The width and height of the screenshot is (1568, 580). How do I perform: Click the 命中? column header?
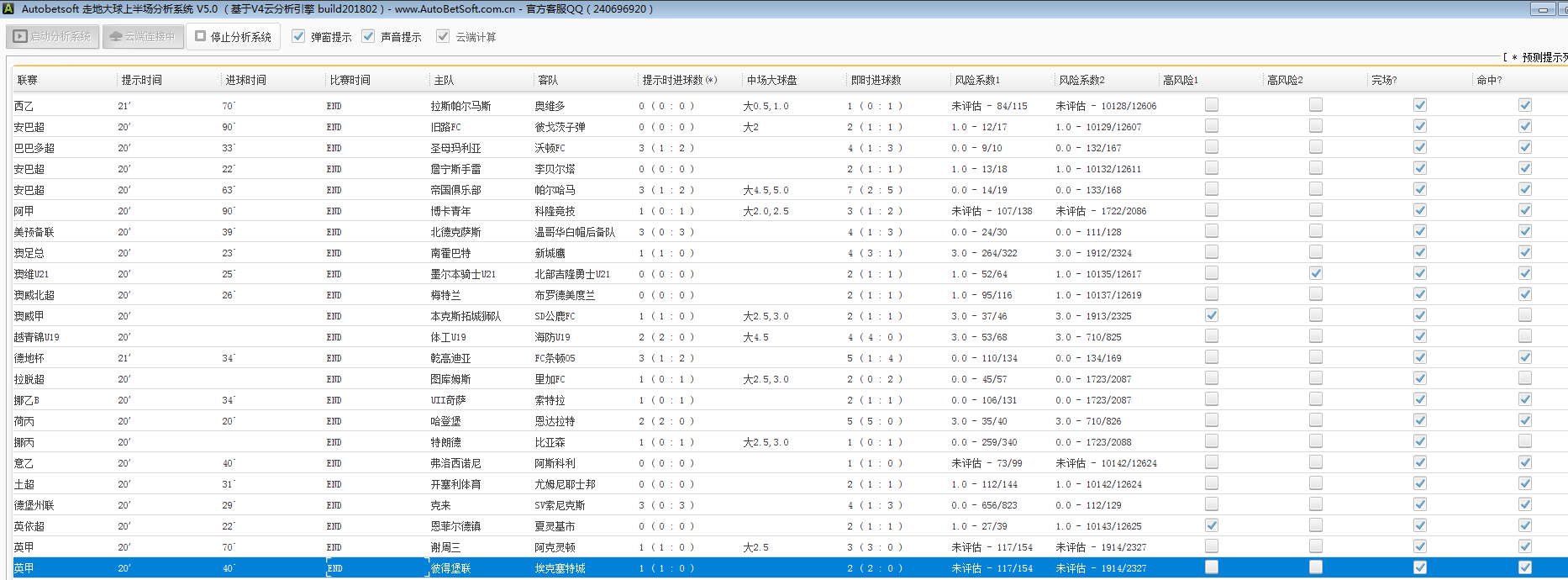1489,80
